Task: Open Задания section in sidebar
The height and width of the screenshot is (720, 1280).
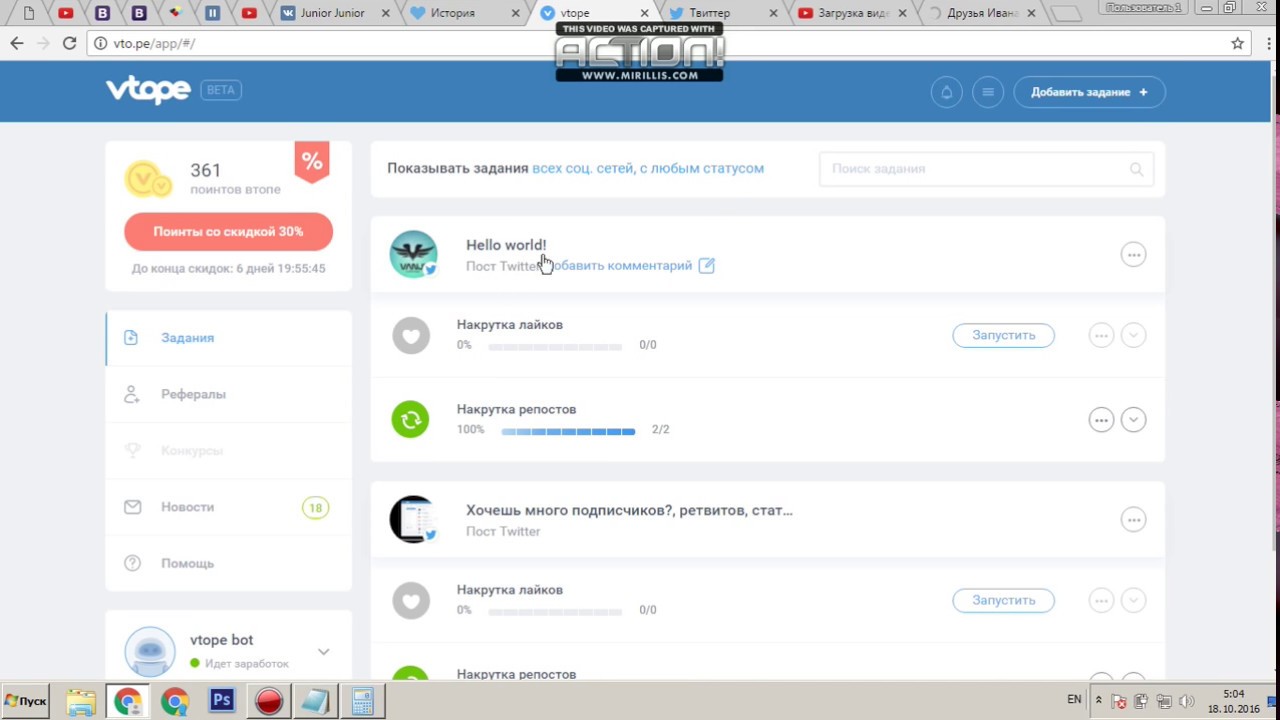Action: pyautogui.click(x=229, y=338)
